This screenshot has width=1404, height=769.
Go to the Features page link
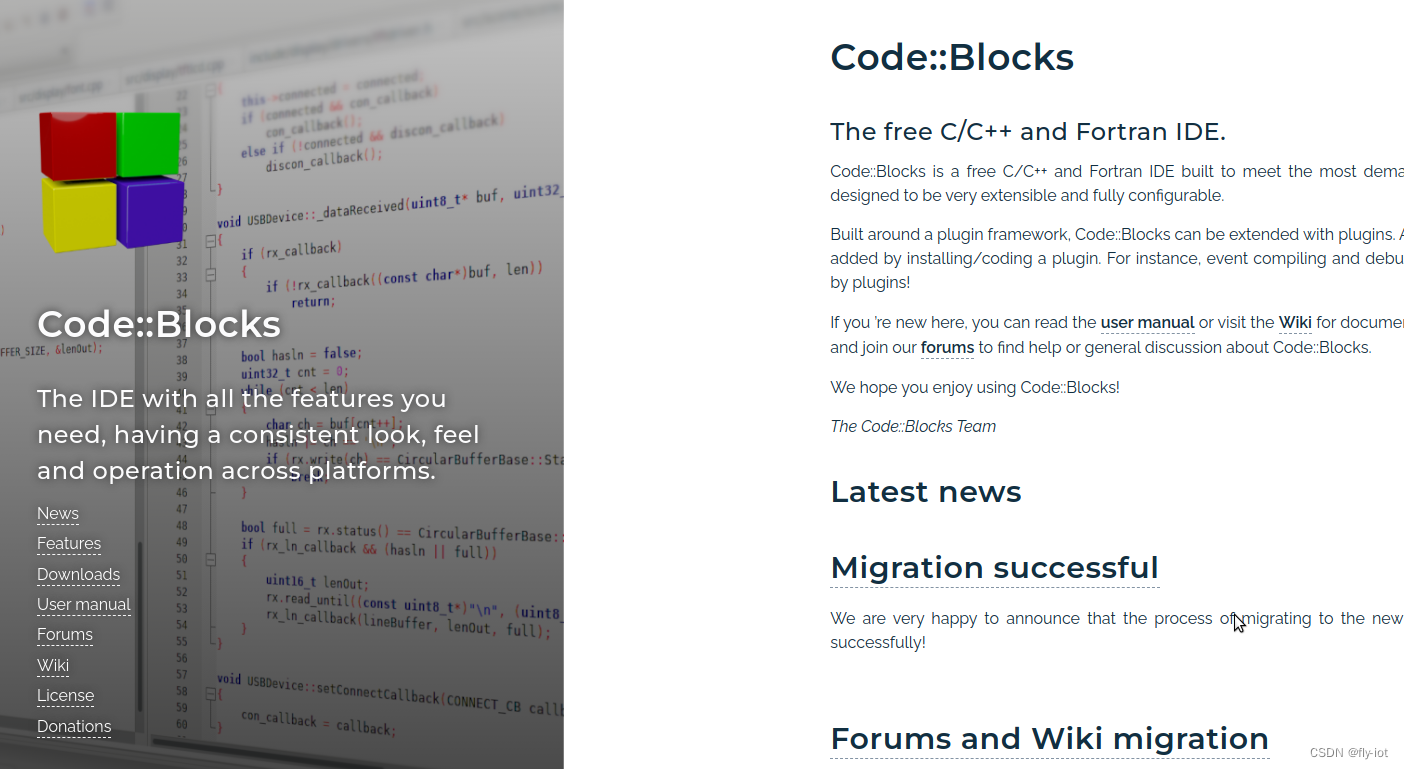pyautogui.click(x=69, y=544)
